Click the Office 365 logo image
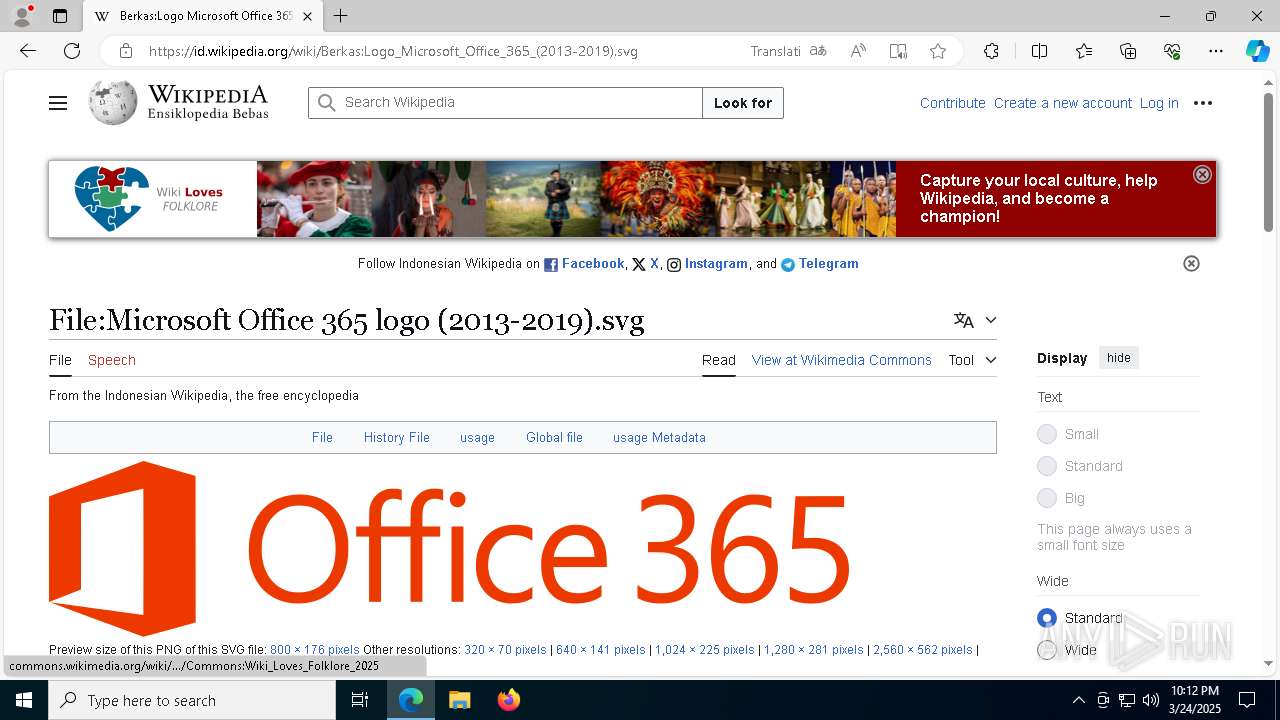 [x=449, y=548]
